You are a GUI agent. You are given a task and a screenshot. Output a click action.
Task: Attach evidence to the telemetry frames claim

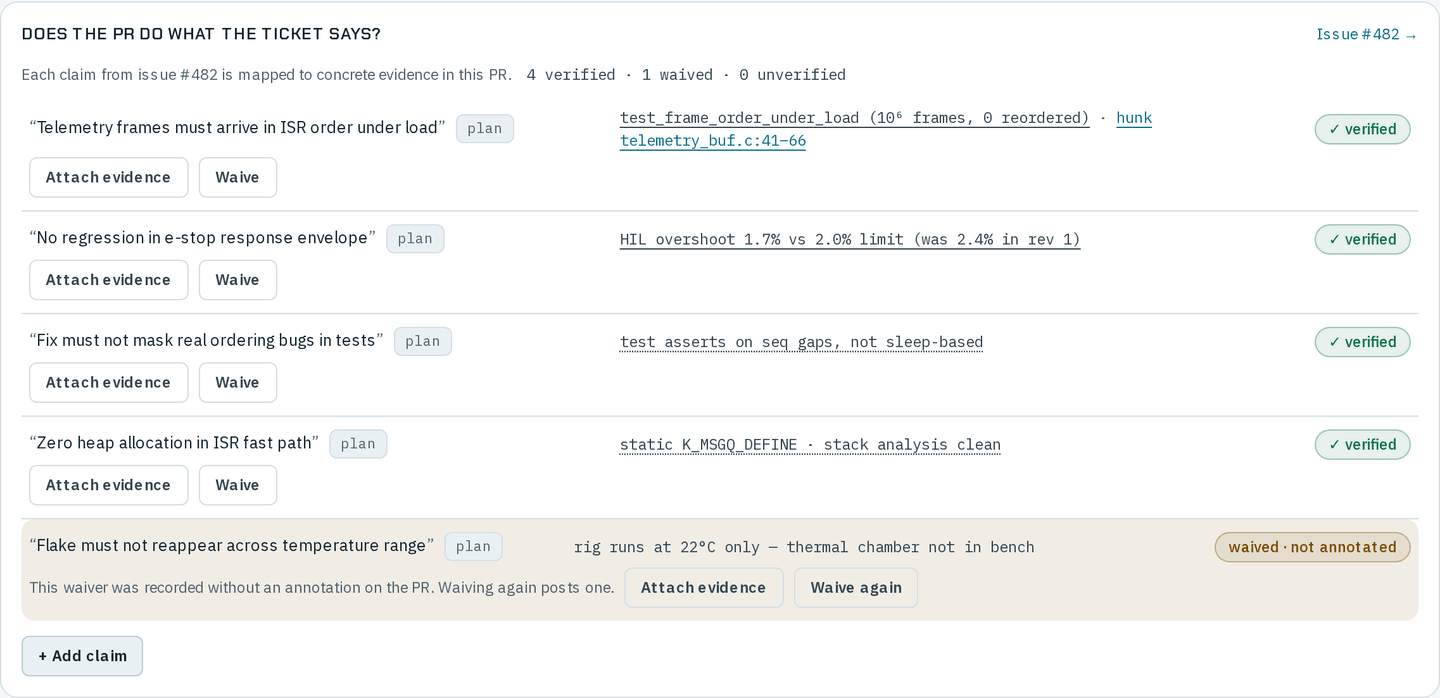[x=108, y=177]
